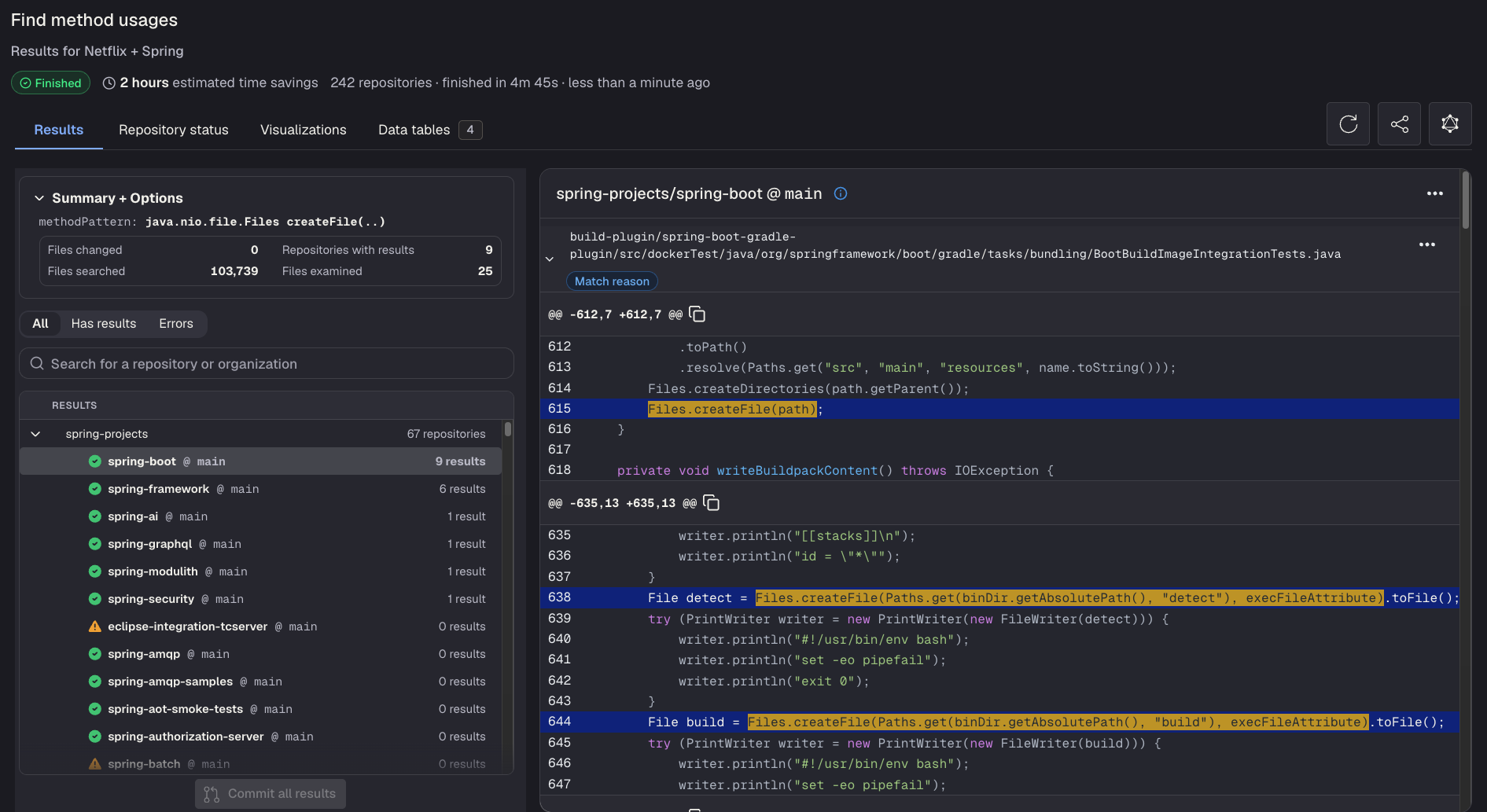Viewport: 1487px width, 812px height.
Task: Click the share icon button
Action: [x=1399, y=124]
